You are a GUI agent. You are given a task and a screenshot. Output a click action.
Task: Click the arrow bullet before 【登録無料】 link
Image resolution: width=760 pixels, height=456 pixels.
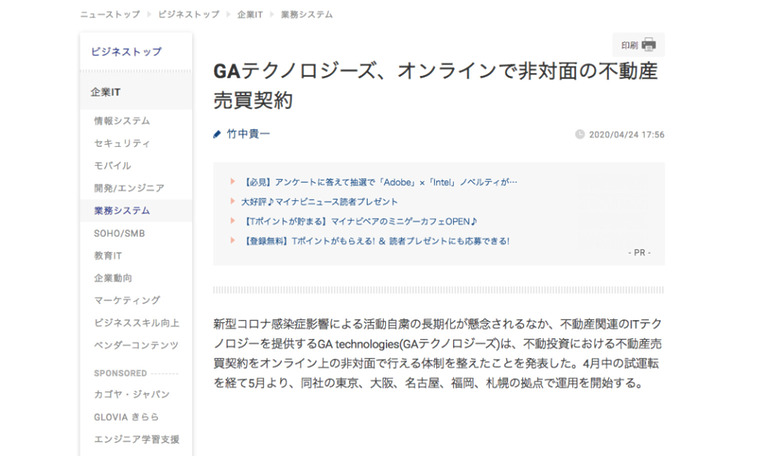(233, 241)
